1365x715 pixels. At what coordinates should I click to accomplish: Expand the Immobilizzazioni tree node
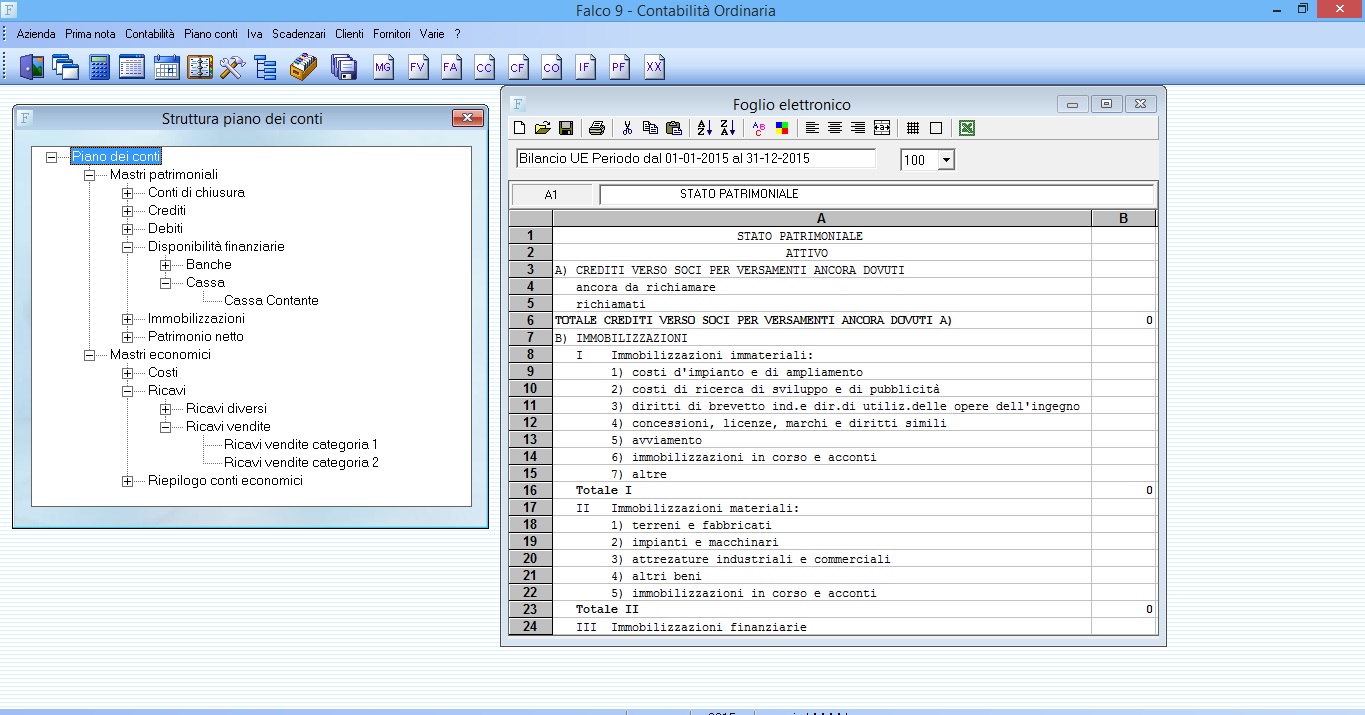[127, 319]
